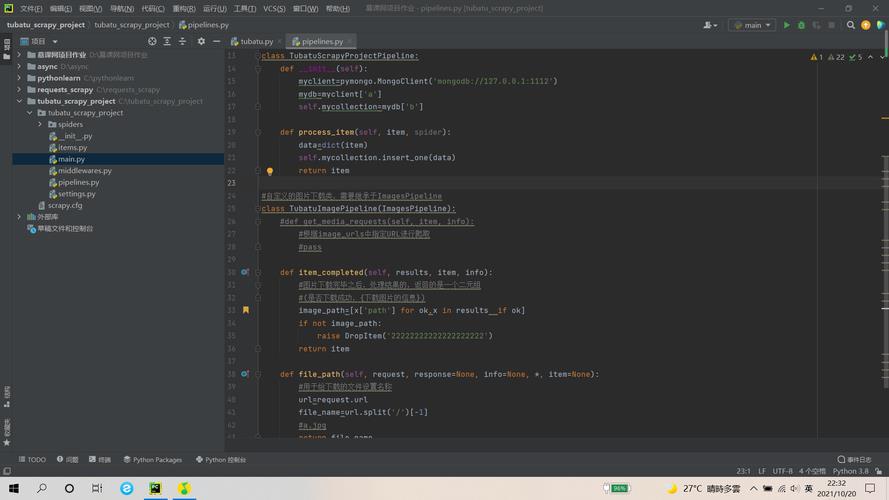The width and height of the screenshot is (889, 500).
Task: Click the yellow lightbulb intention icon
Action: click(x=270, y=171)
